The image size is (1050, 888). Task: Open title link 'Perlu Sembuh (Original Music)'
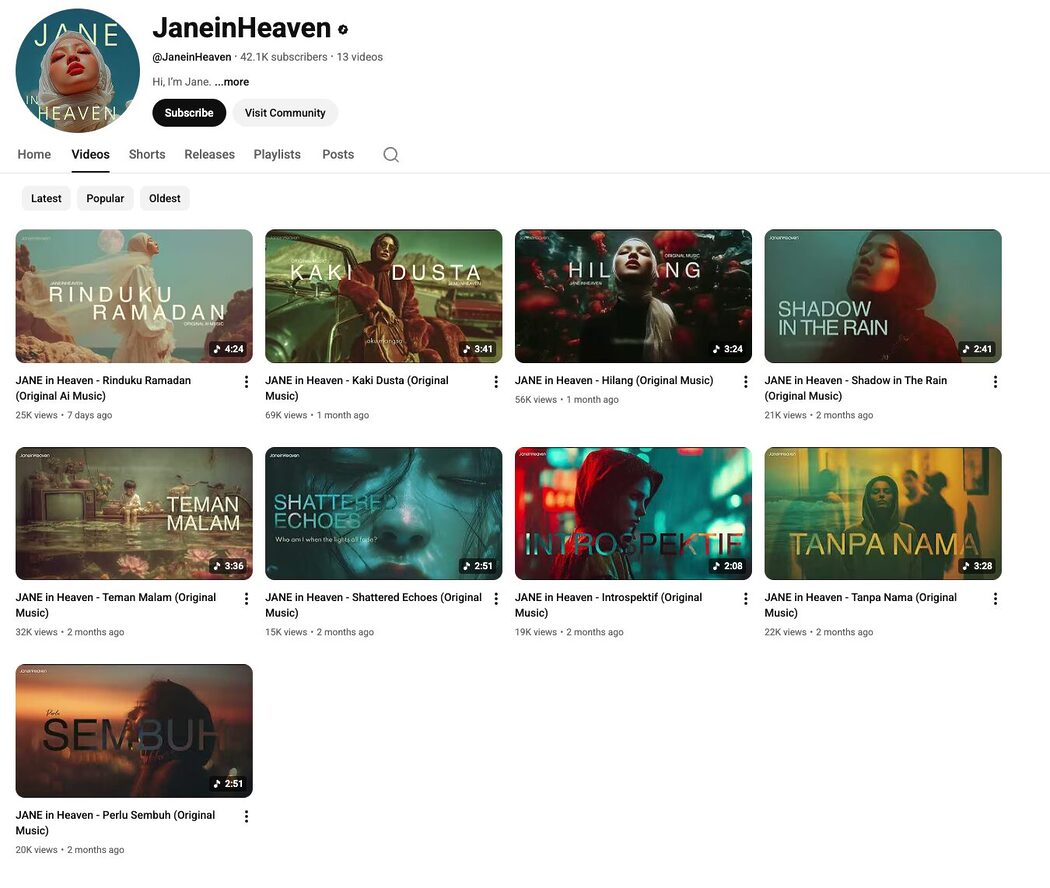115,822
